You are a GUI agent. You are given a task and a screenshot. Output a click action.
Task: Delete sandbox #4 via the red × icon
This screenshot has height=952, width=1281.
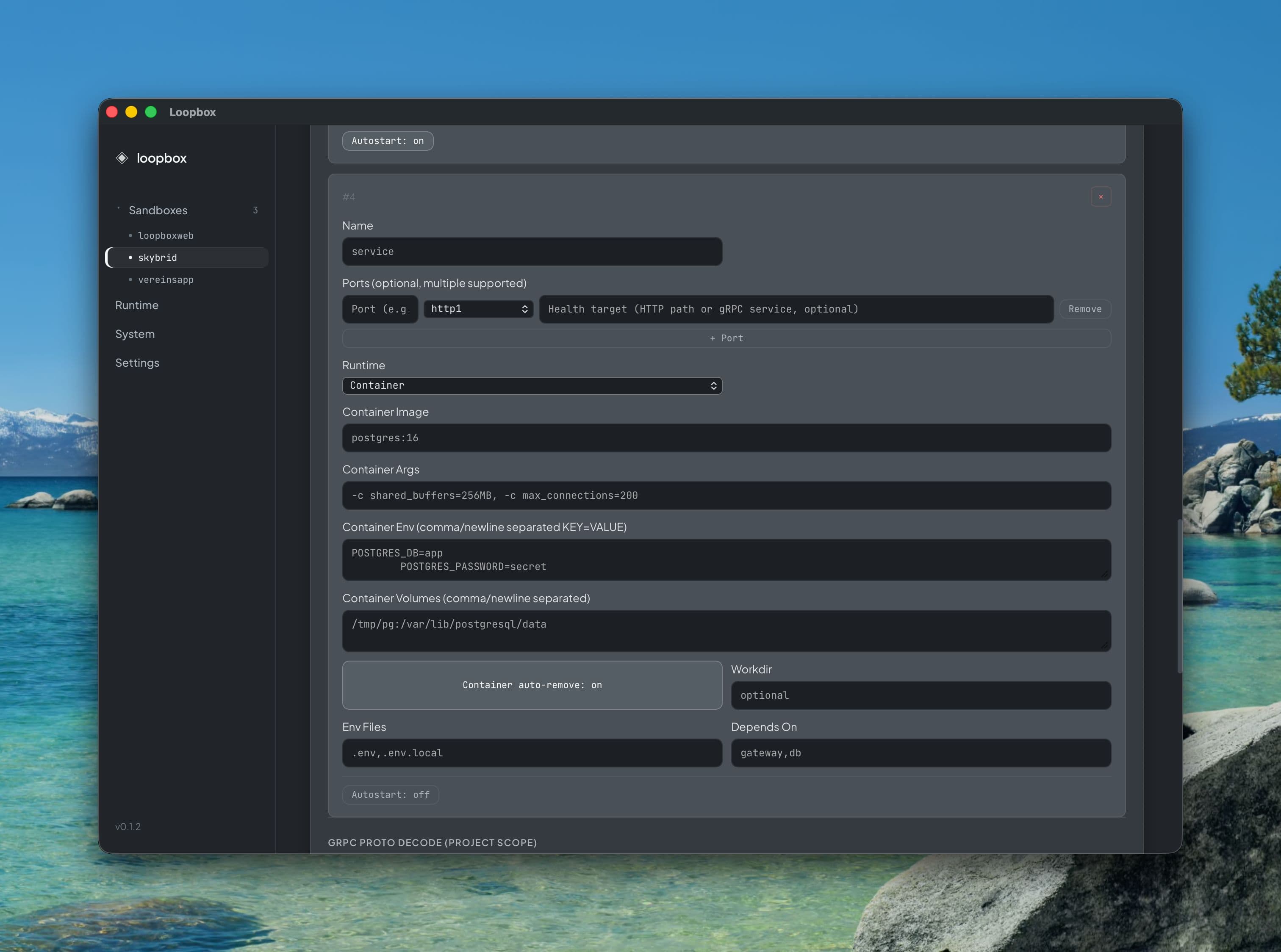tap(1101, 196)
